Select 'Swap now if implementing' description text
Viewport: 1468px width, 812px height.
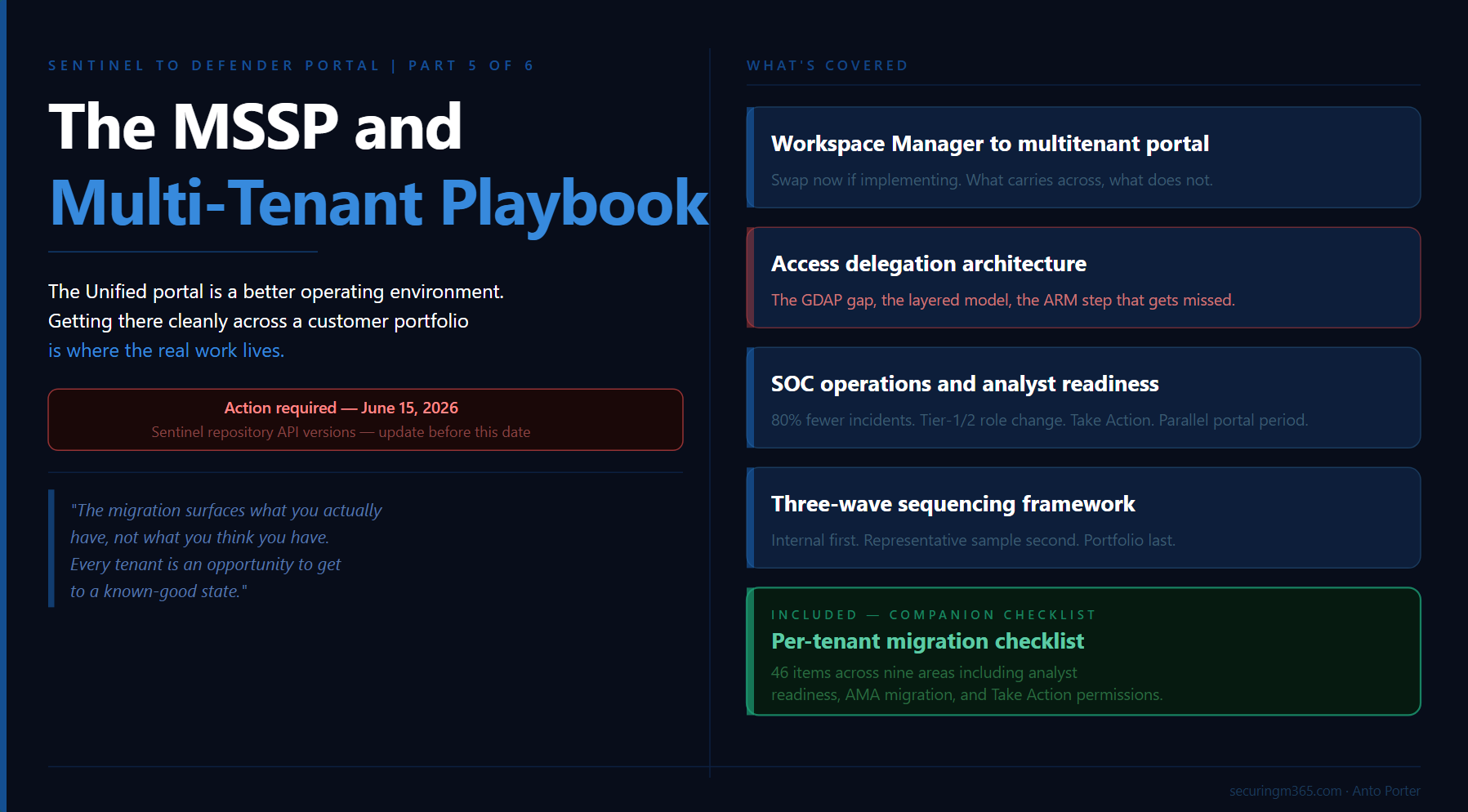[x=992, y=180]
